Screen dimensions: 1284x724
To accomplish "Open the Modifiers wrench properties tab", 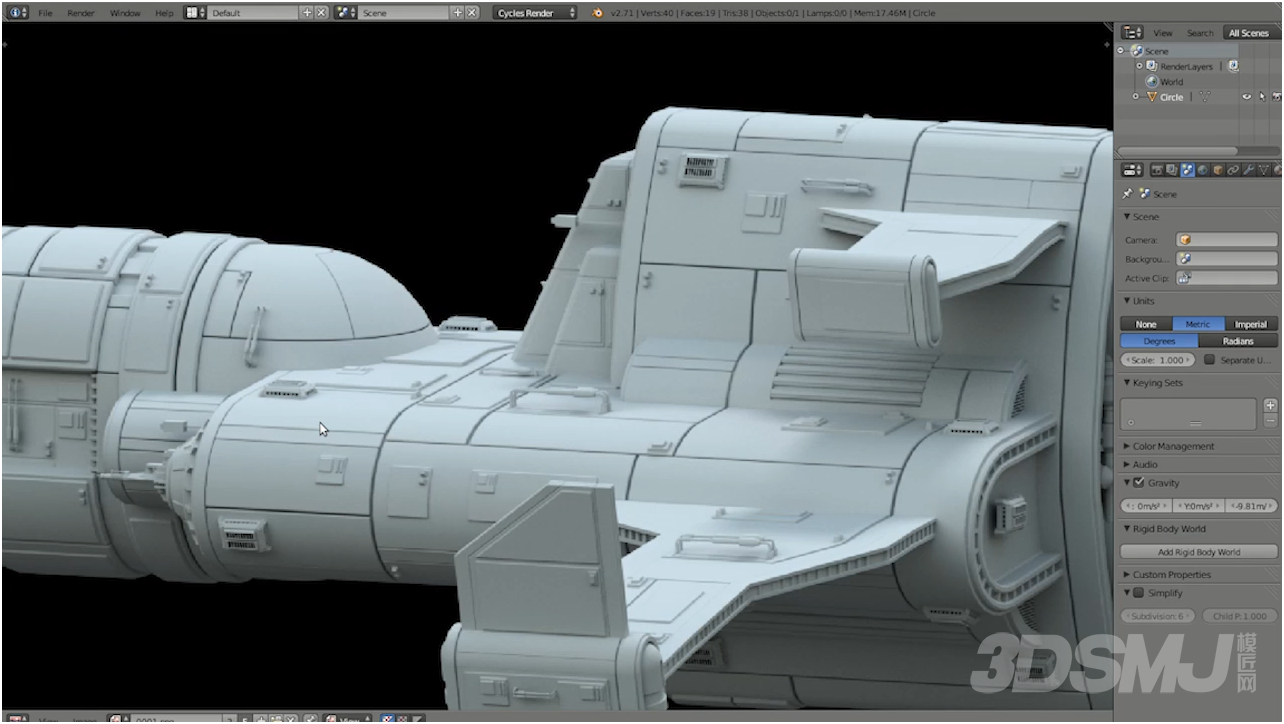I will [x=1248, y=170].
